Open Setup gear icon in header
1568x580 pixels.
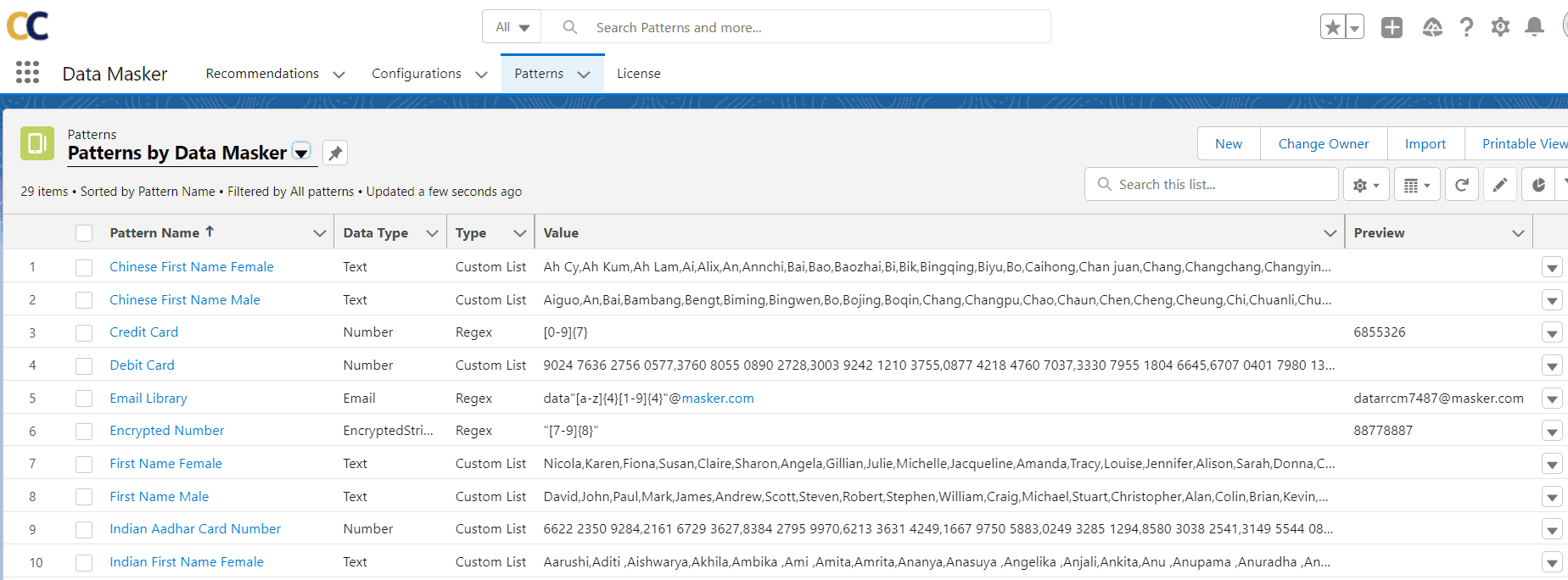(x=1500, y=27)
